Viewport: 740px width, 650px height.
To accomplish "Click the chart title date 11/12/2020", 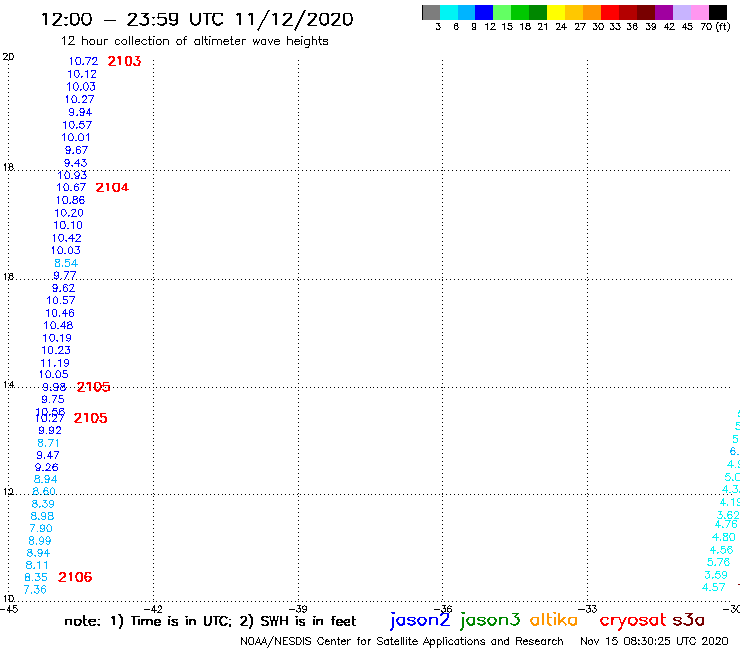I will click(294, 20).
